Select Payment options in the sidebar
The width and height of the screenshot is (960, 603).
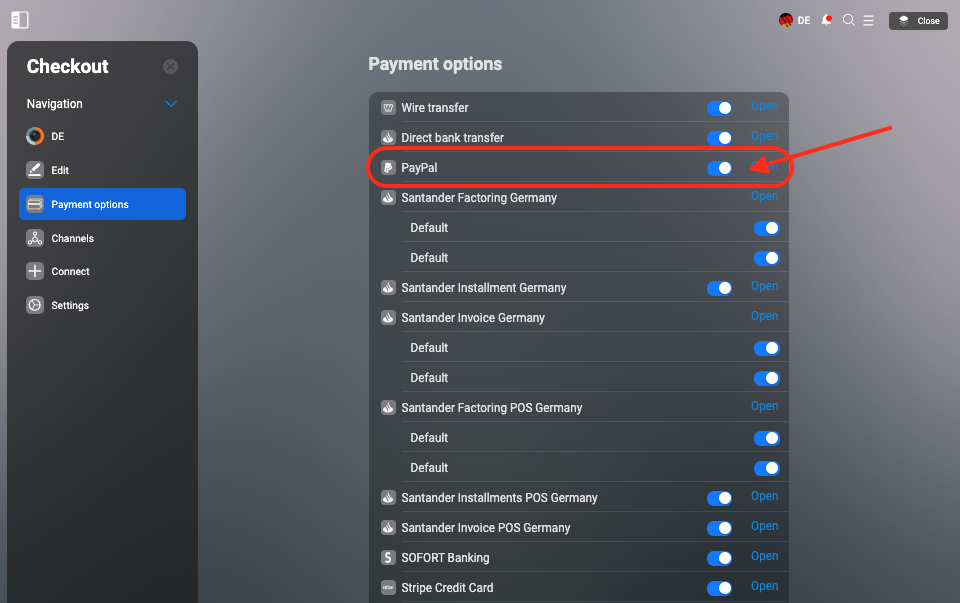coord(102,204)
